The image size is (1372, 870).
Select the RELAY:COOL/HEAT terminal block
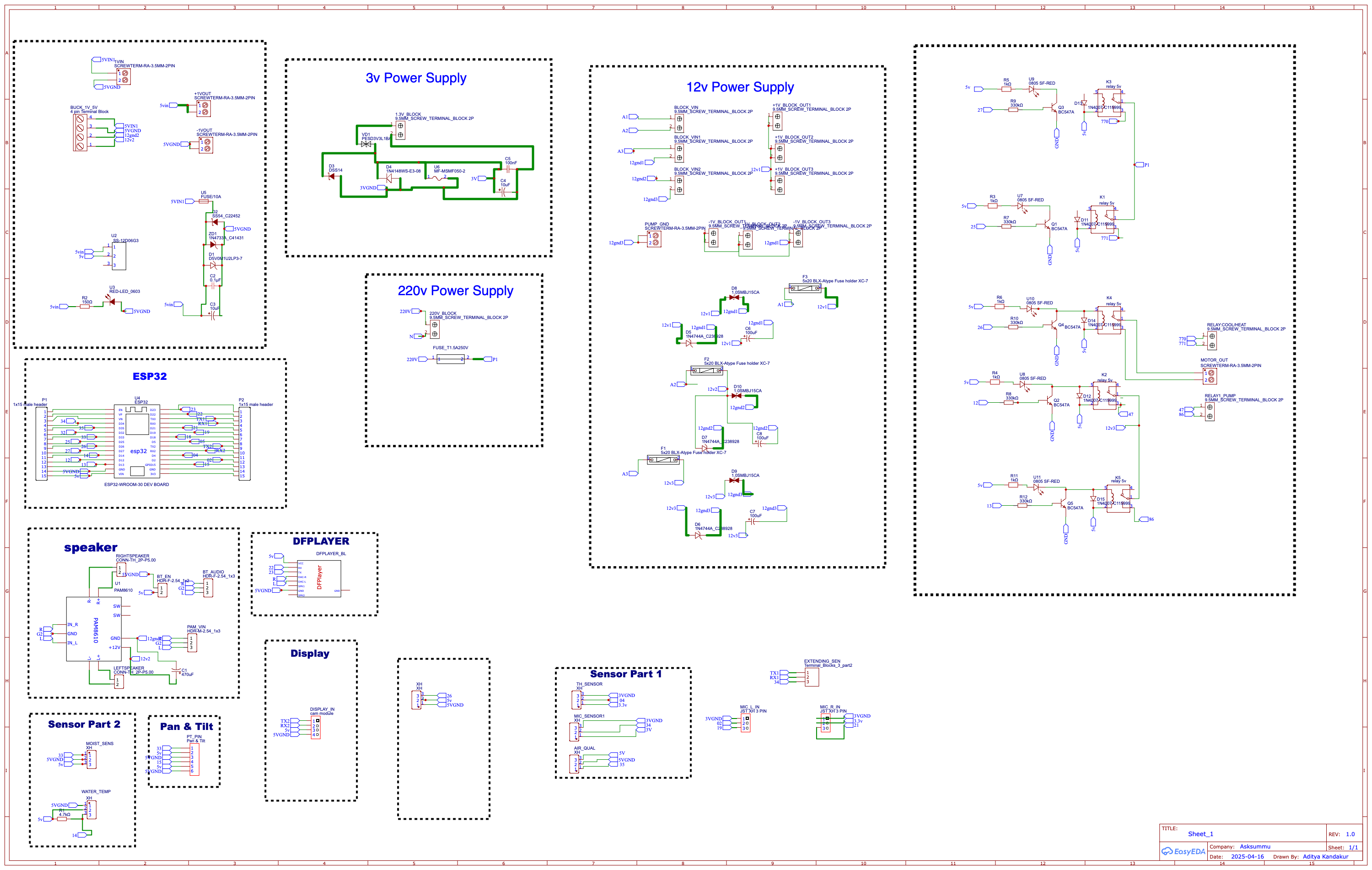(x=1211, y=340)
